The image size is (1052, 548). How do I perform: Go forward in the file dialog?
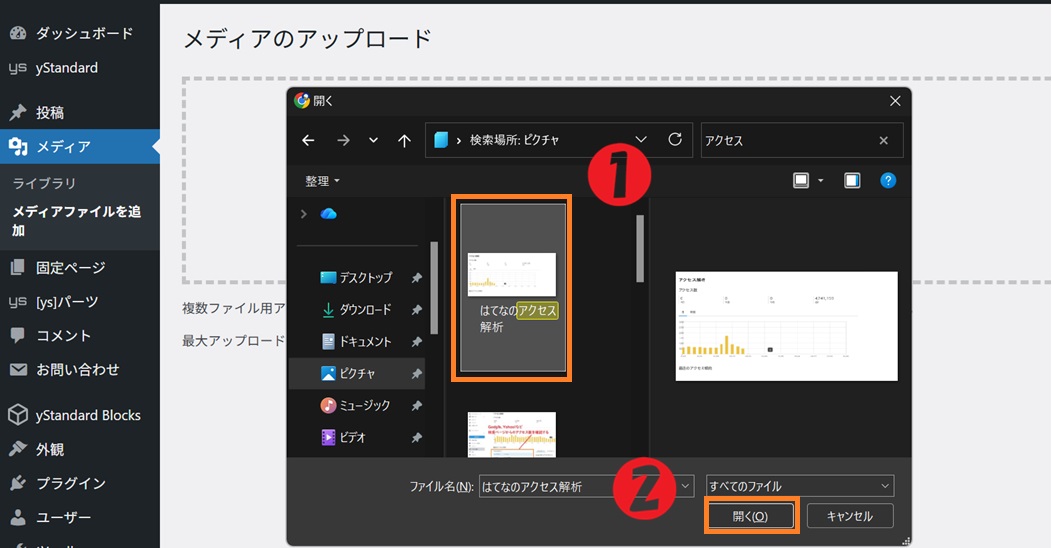pyautogui.click(x=343, y=140)
